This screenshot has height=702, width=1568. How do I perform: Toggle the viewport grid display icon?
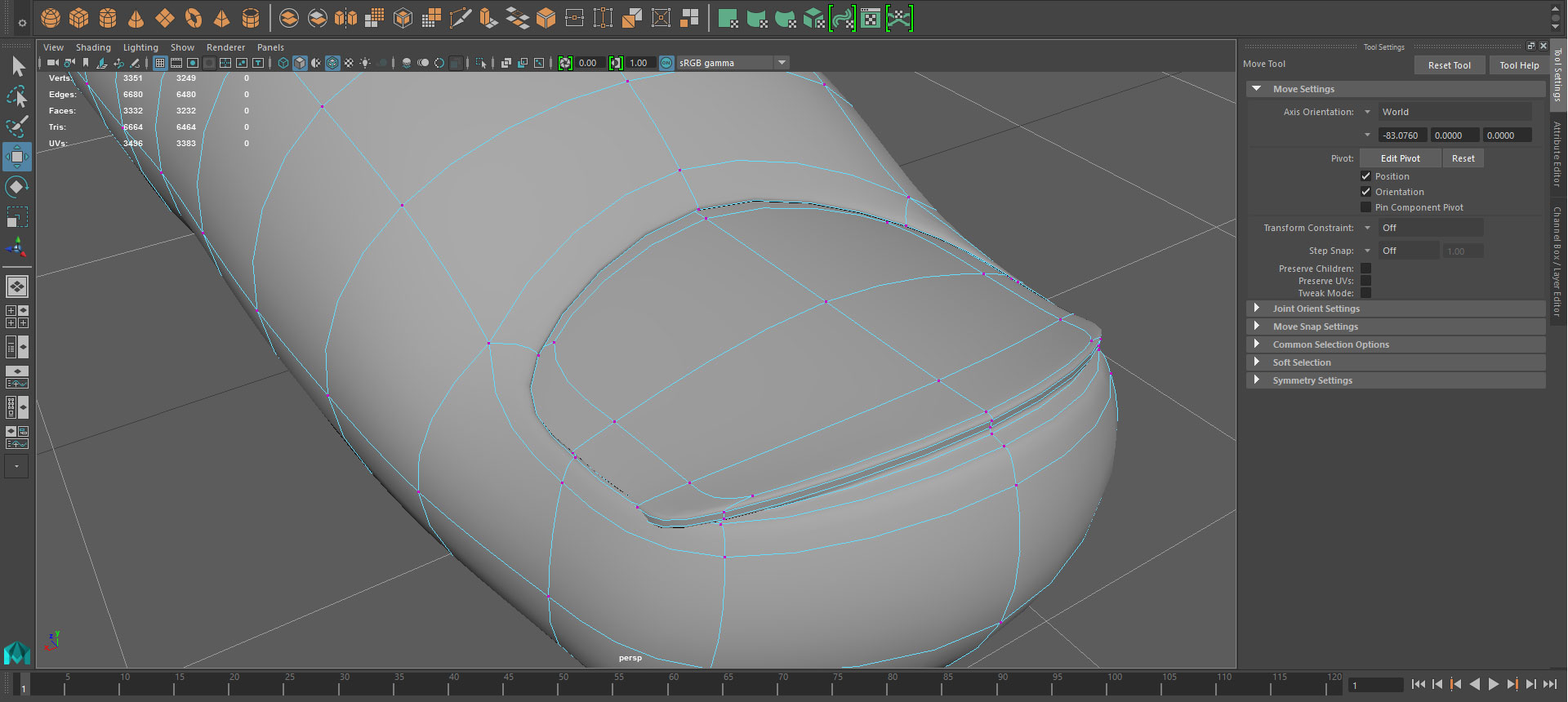(x=160, y=63)
